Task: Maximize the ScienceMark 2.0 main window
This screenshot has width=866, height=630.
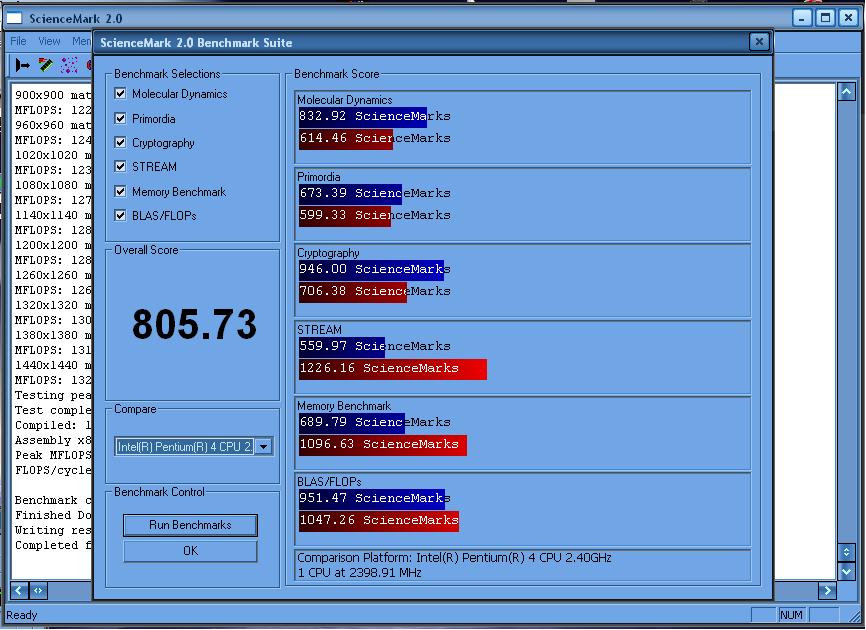Action: coord(825,18)
